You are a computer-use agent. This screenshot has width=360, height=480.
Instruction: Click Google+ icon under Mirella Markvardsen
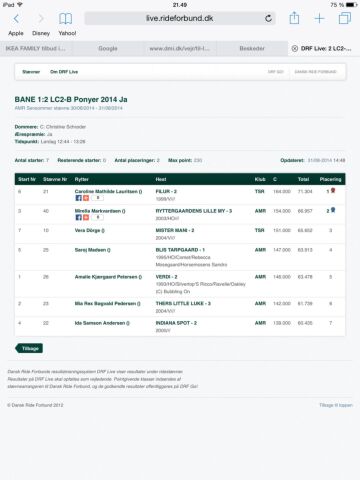point(86,217)
